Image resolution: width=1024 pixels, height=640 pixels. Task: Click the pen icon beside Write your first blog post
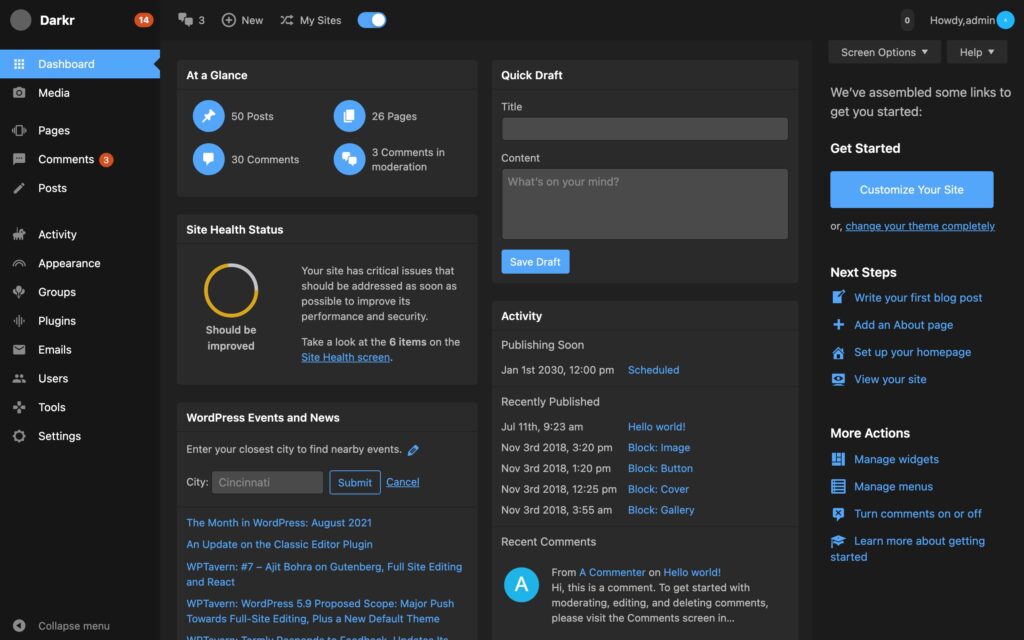pos(839,297)
